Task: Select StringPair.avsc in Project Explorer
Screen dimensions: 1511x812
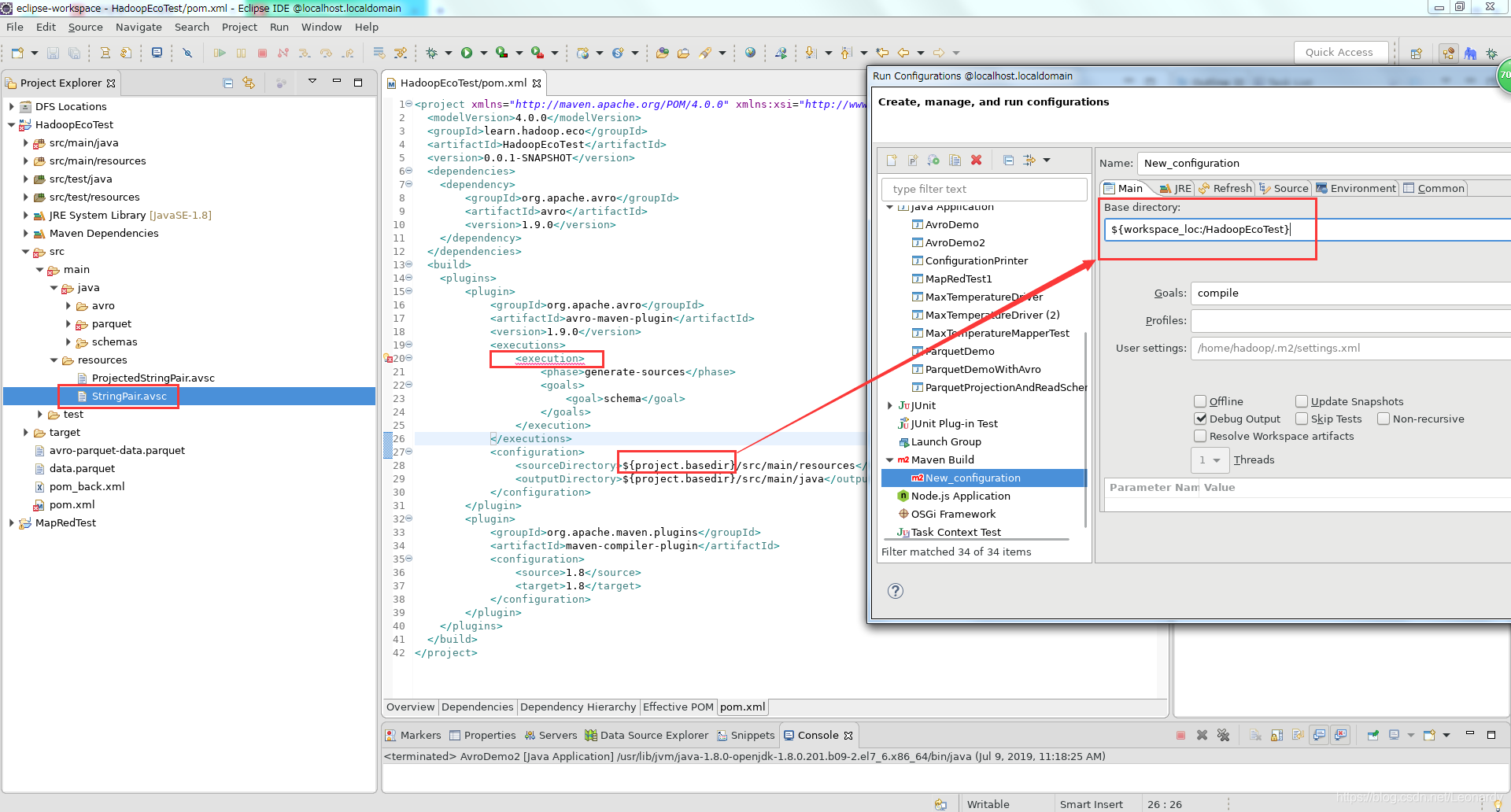Action: pos(129,396)
